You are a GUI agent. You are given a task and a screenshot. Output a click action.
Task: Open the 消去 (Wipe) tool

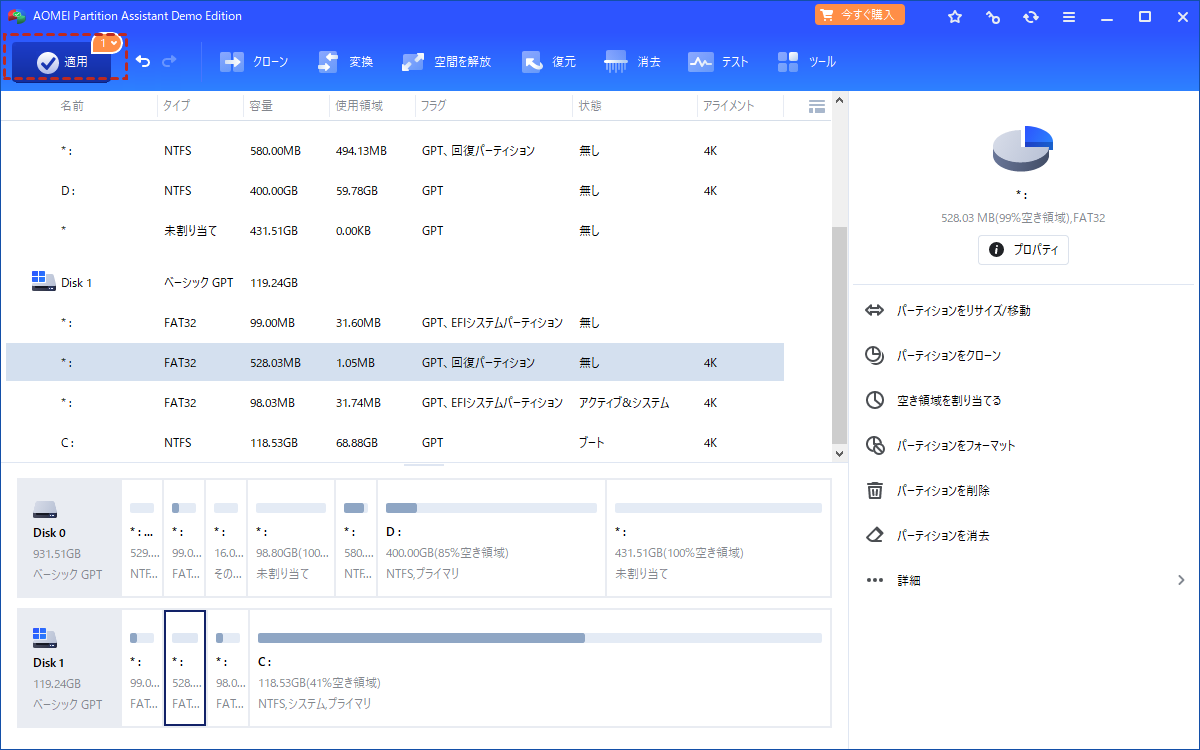tap(633, 62)
